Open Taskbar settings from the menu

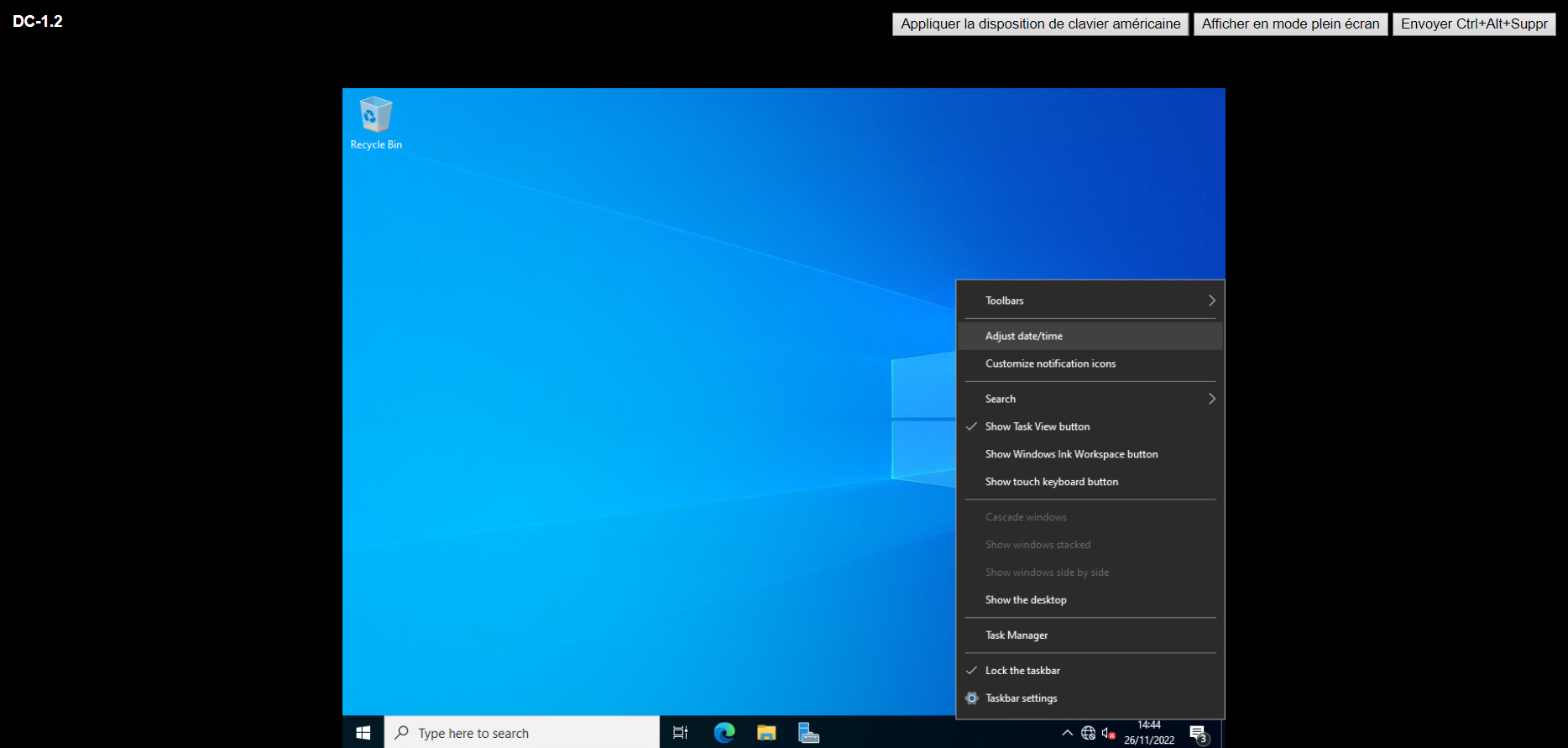click(x=1090, y=698)
